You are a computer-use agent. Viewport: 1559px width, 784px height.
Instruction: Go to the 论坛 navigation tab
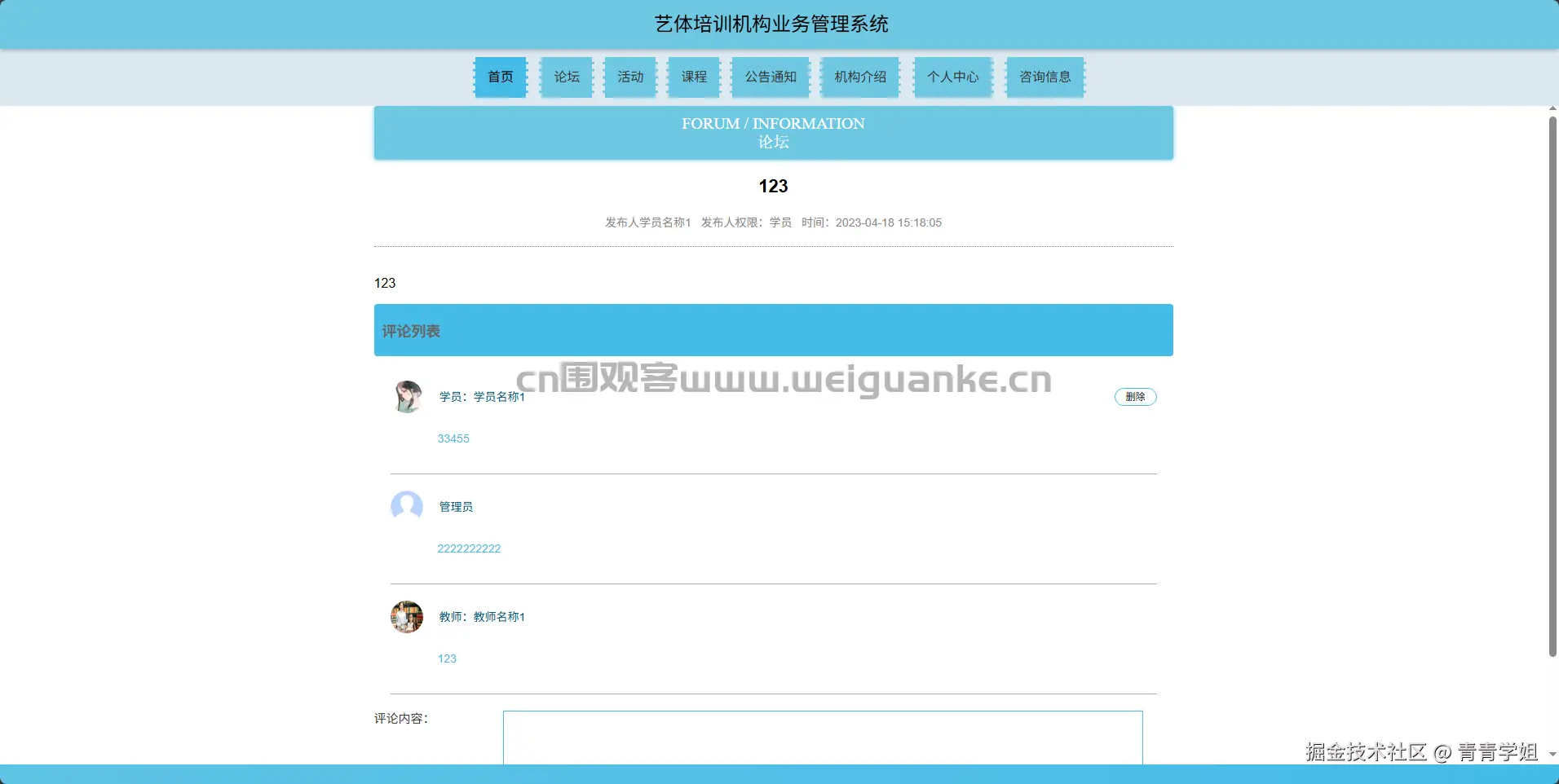pyautogui.click(x=567, y=77)
